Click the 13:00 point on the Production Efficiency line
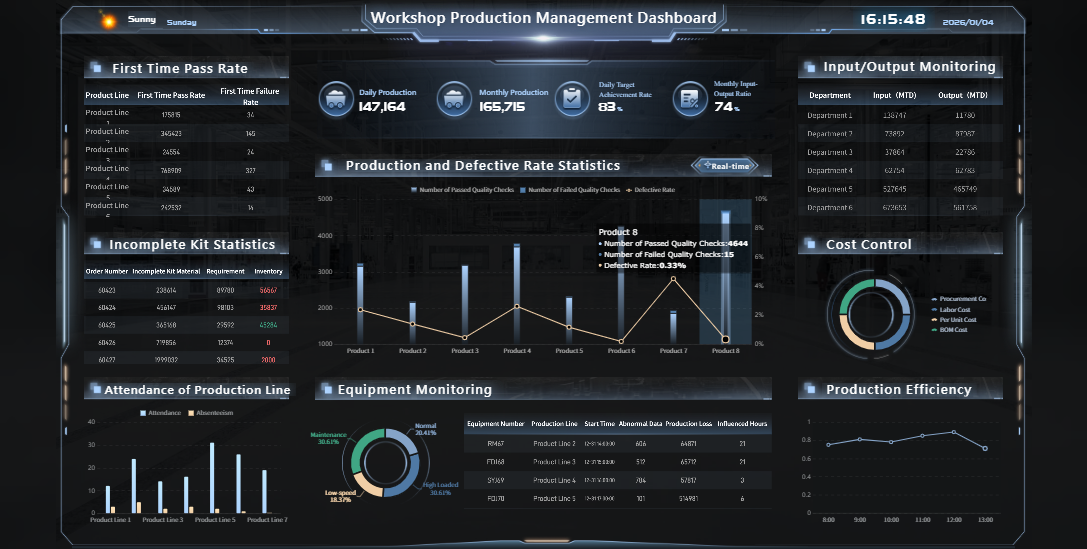The width and height of the screenshot is (1087, 549). pyautogui.click(x=985, y=448)
